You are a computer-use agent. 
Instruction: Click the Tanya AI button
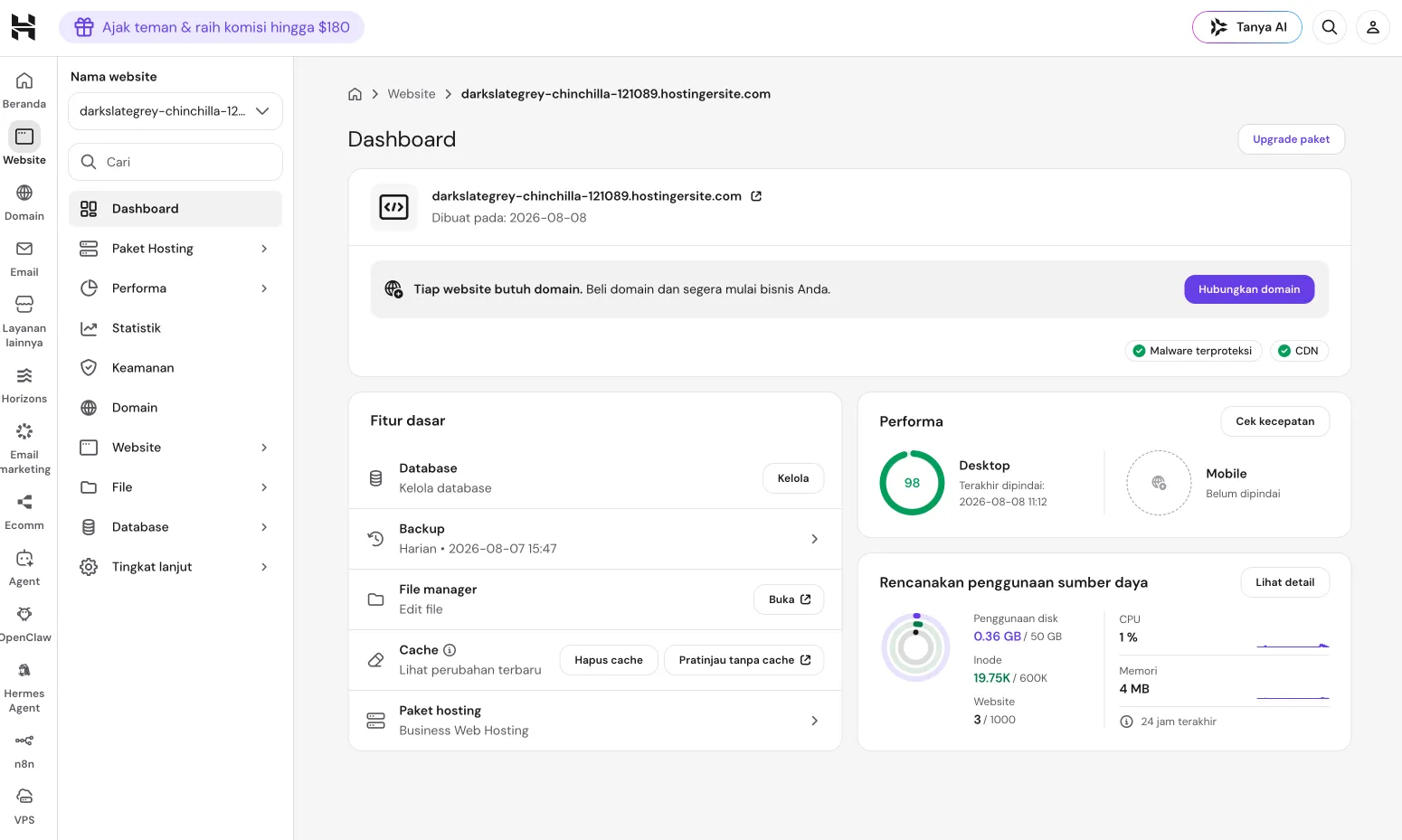[1247, 27]
